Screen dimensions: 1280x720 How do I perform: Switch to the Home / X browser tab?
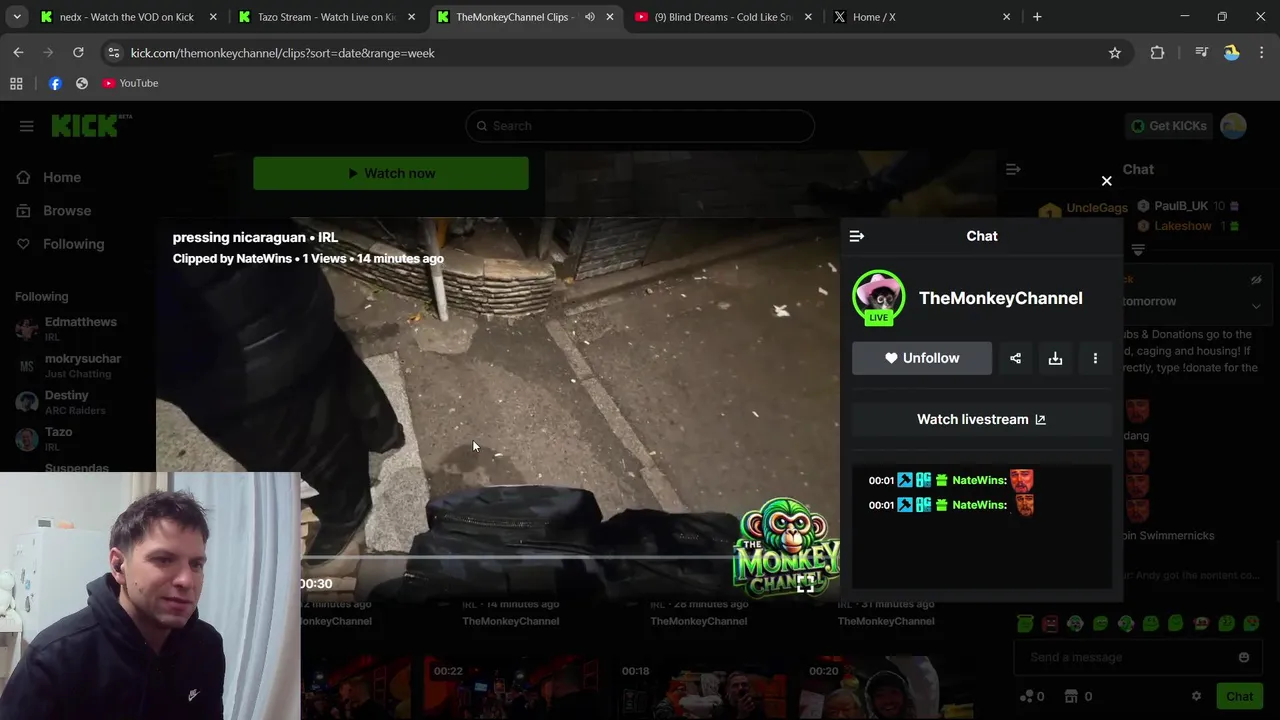click(x=920, y=17)
